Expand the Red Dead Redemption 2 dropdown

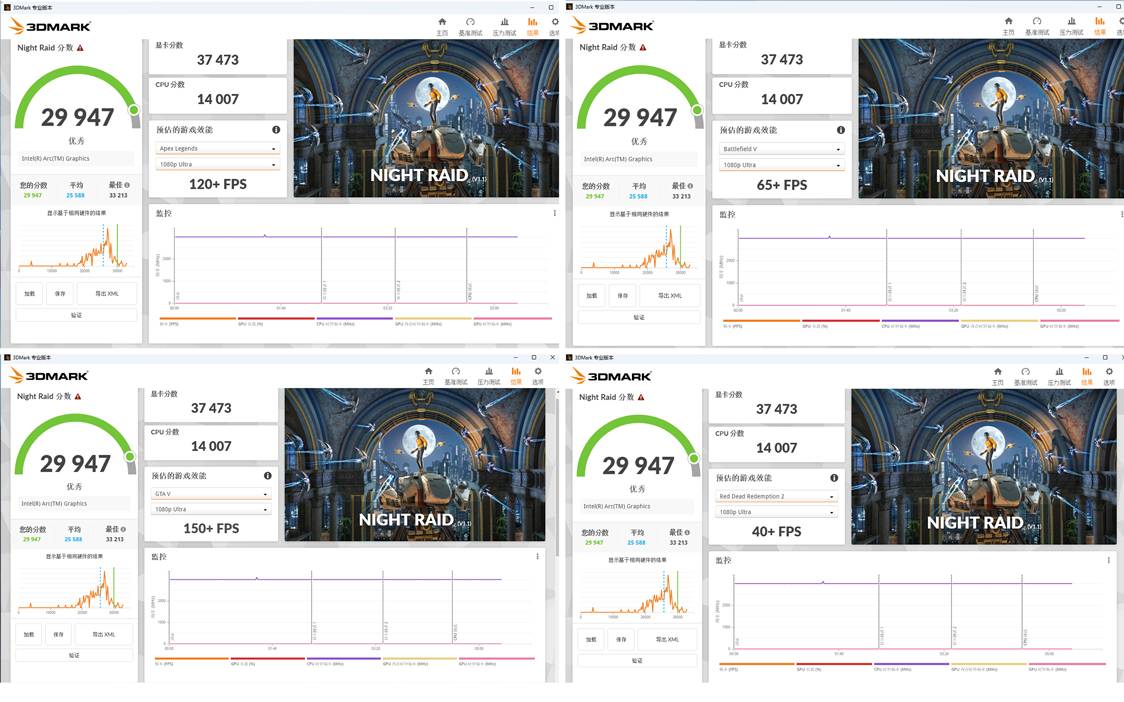(777, 496)
